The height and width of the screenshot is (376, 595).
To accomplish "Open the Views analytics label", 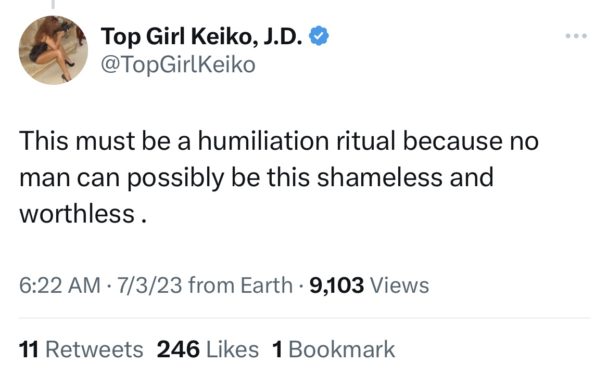I will tap(399, 285).
